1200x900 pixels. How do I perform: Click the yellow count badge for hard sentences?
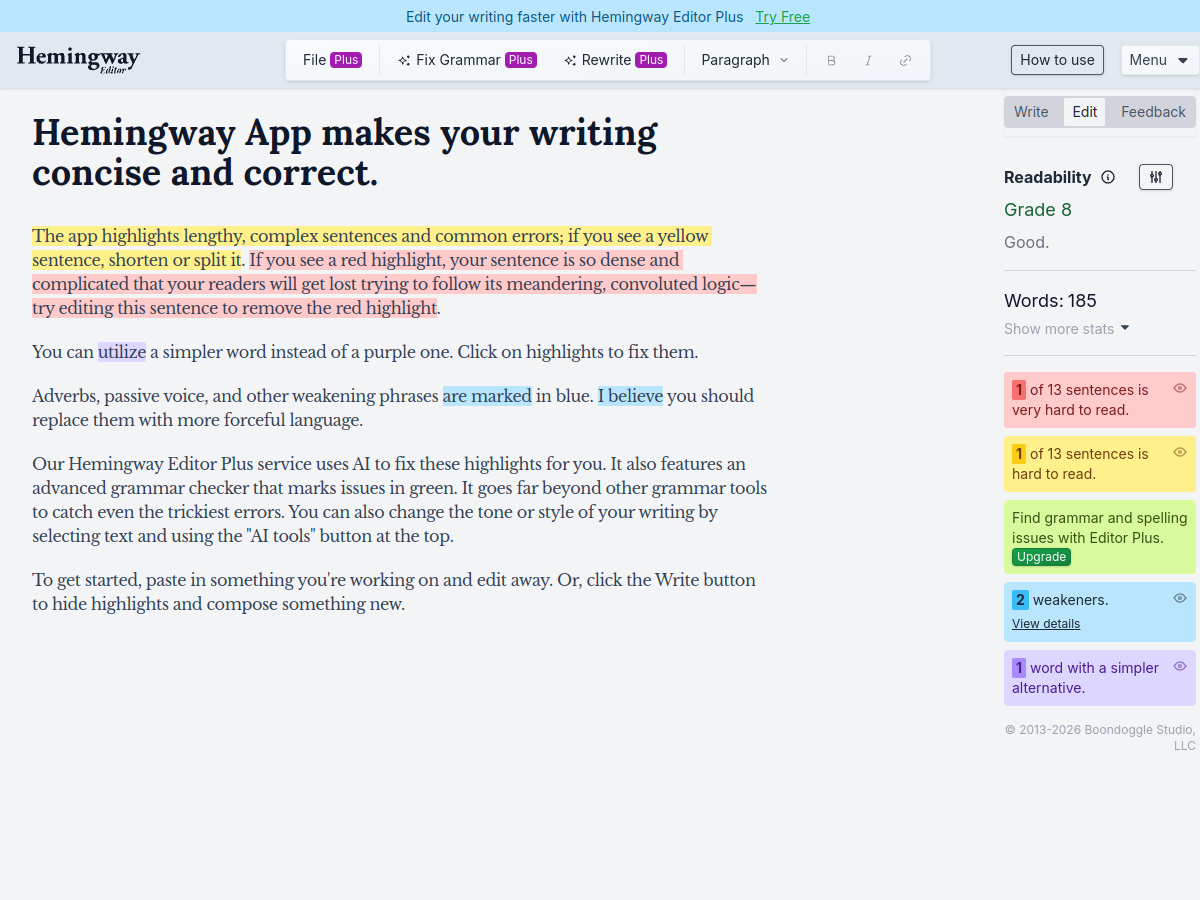1019,454
